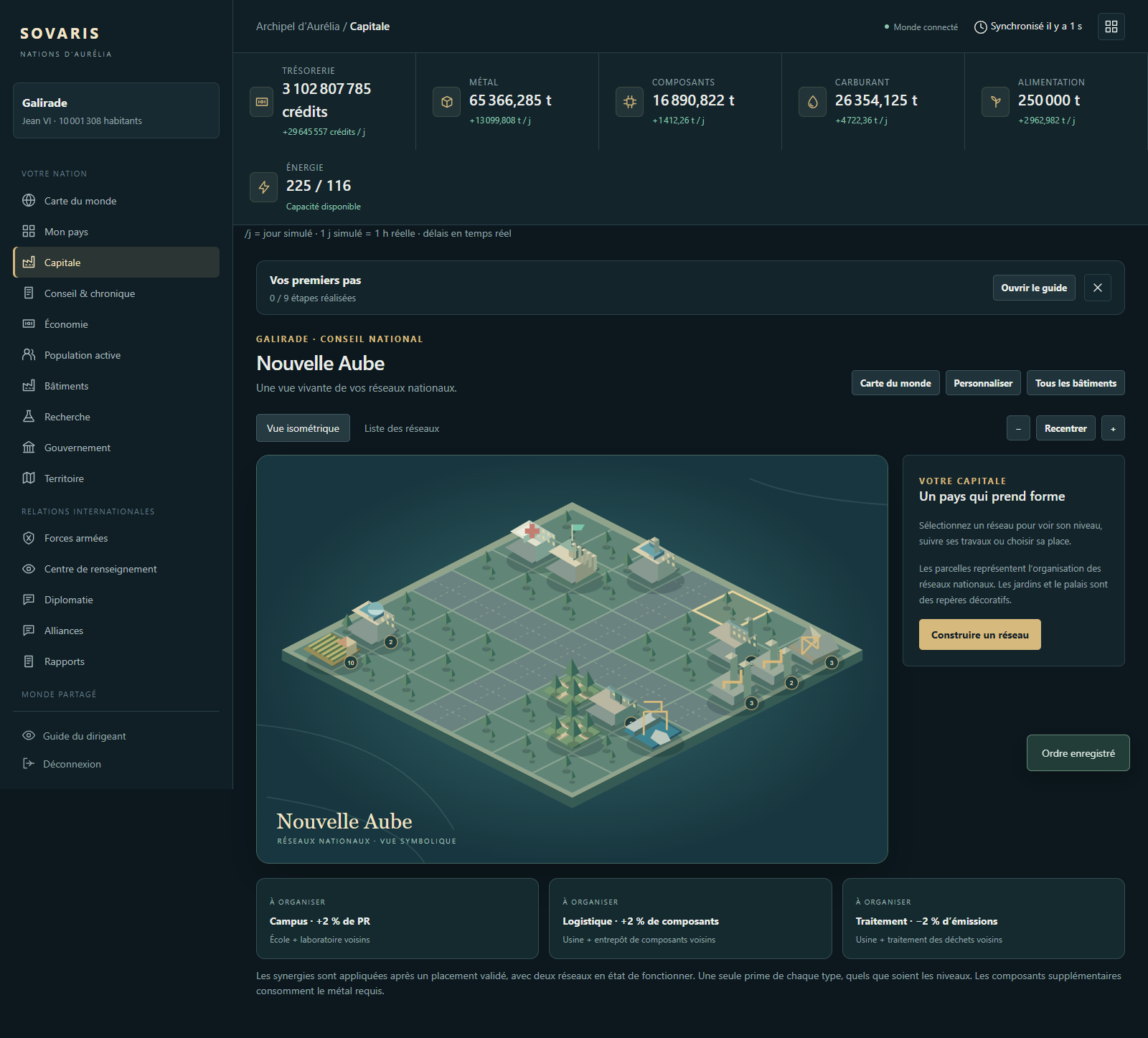Dismiss the Vos premiers pas banner
This screenshot has width=1148, height=1038.
(x=1098, y=288)
